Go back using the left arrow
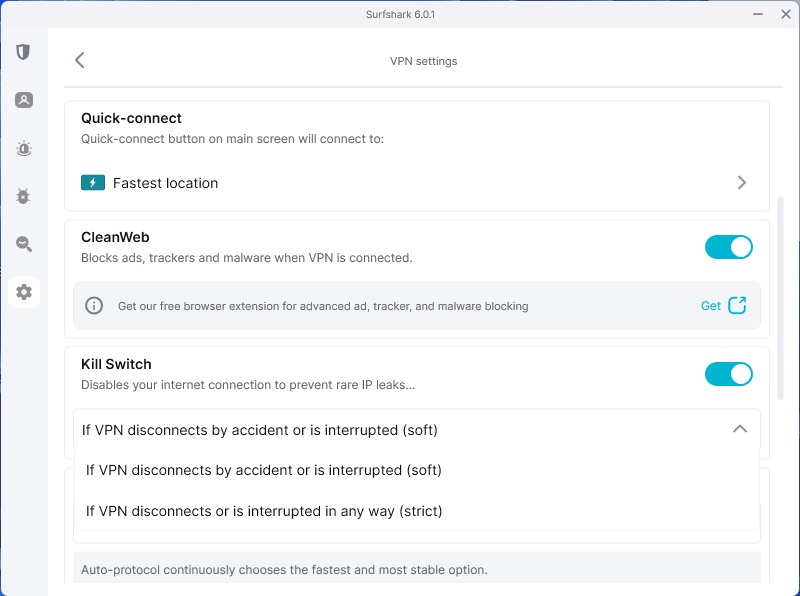The height and width of the screenshot is (596, 800). (80, 60)
